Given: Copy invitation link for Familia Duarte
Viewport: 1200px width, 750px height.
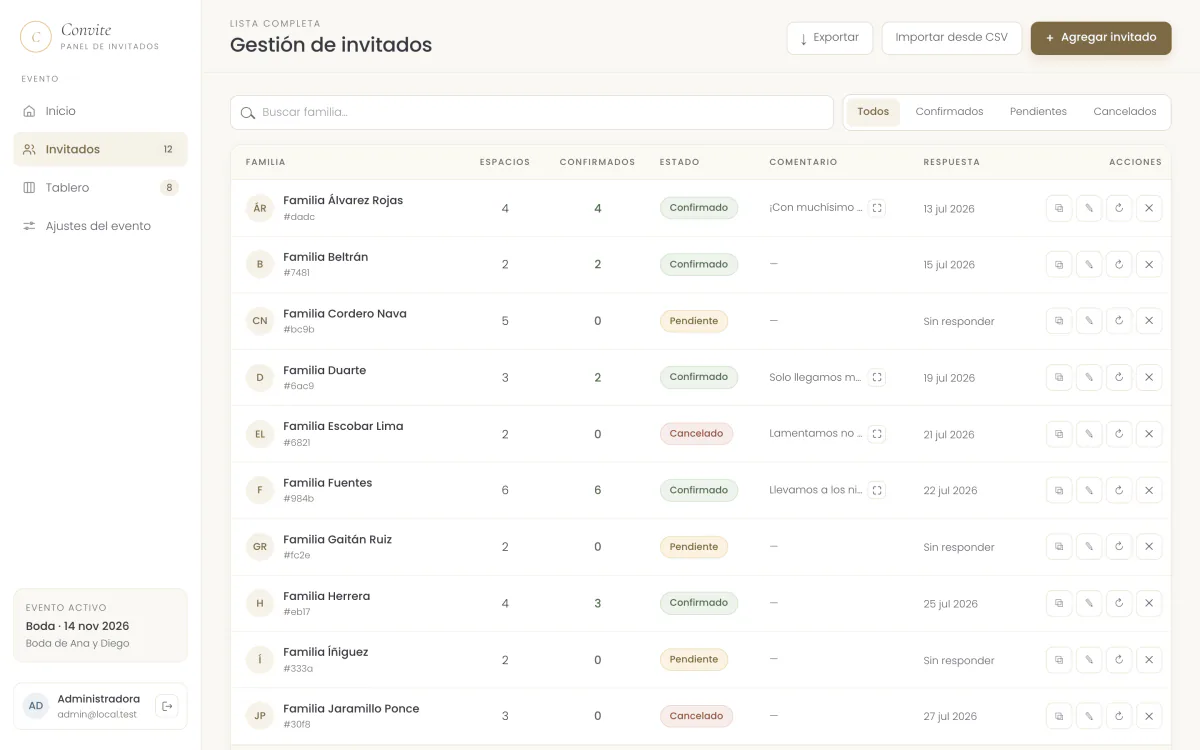Looking at the screenshot, I should tap(1059, 378).
